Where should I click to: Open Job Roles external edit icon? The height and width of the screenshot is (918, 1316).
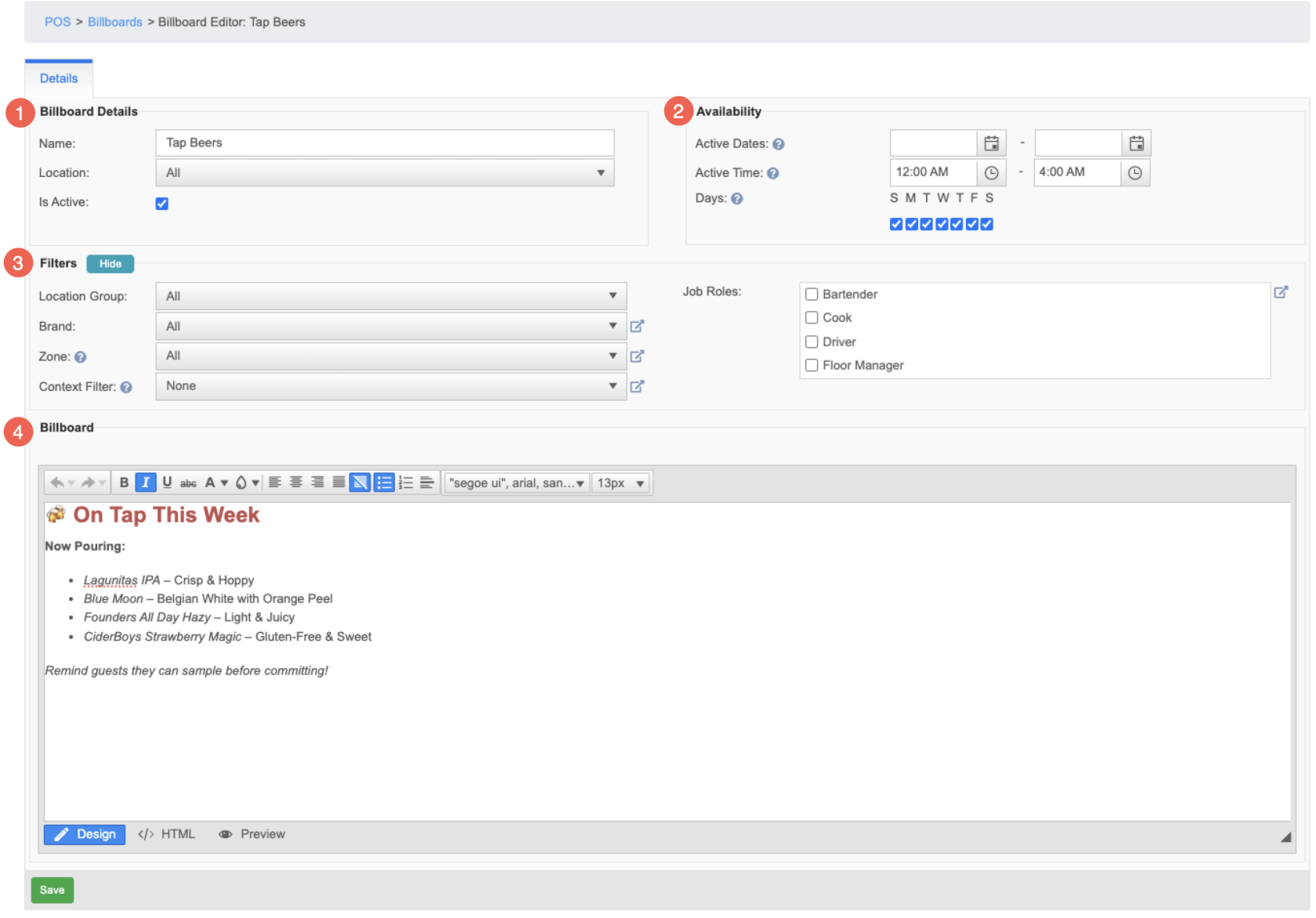1281,292
